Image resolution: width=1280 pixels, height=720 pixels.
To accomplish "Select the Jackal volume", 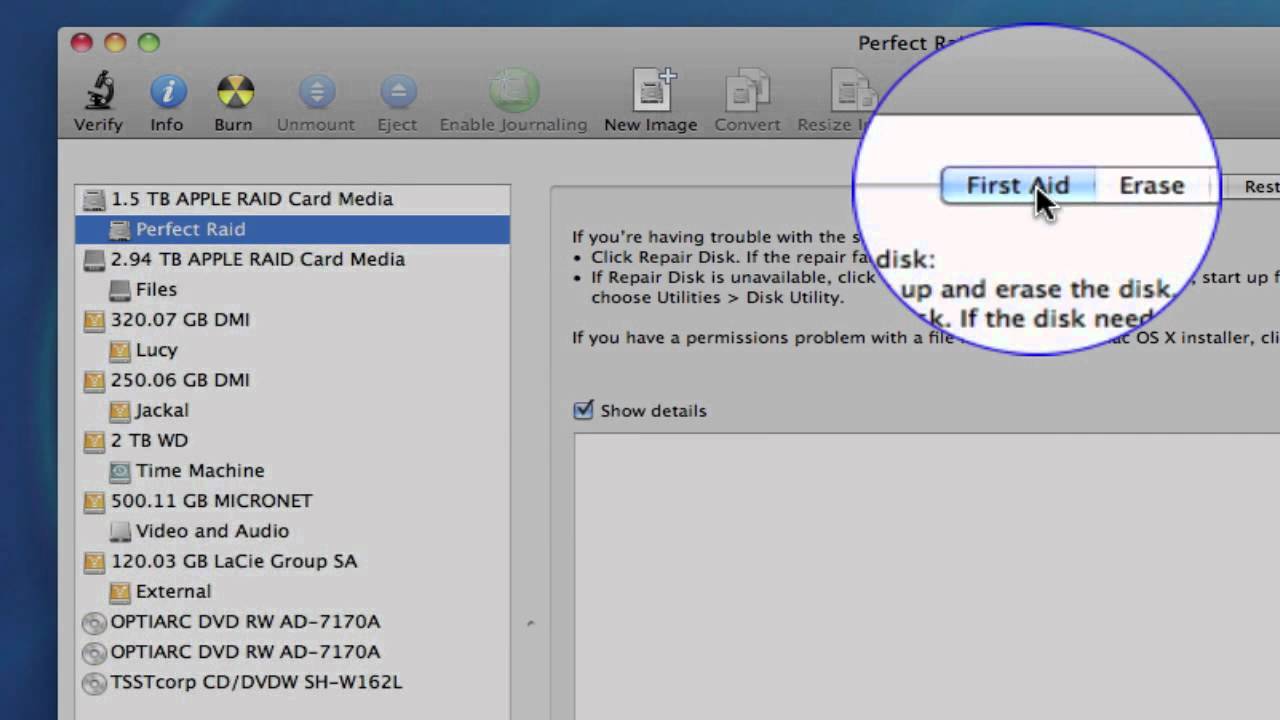I will [293, 410].
